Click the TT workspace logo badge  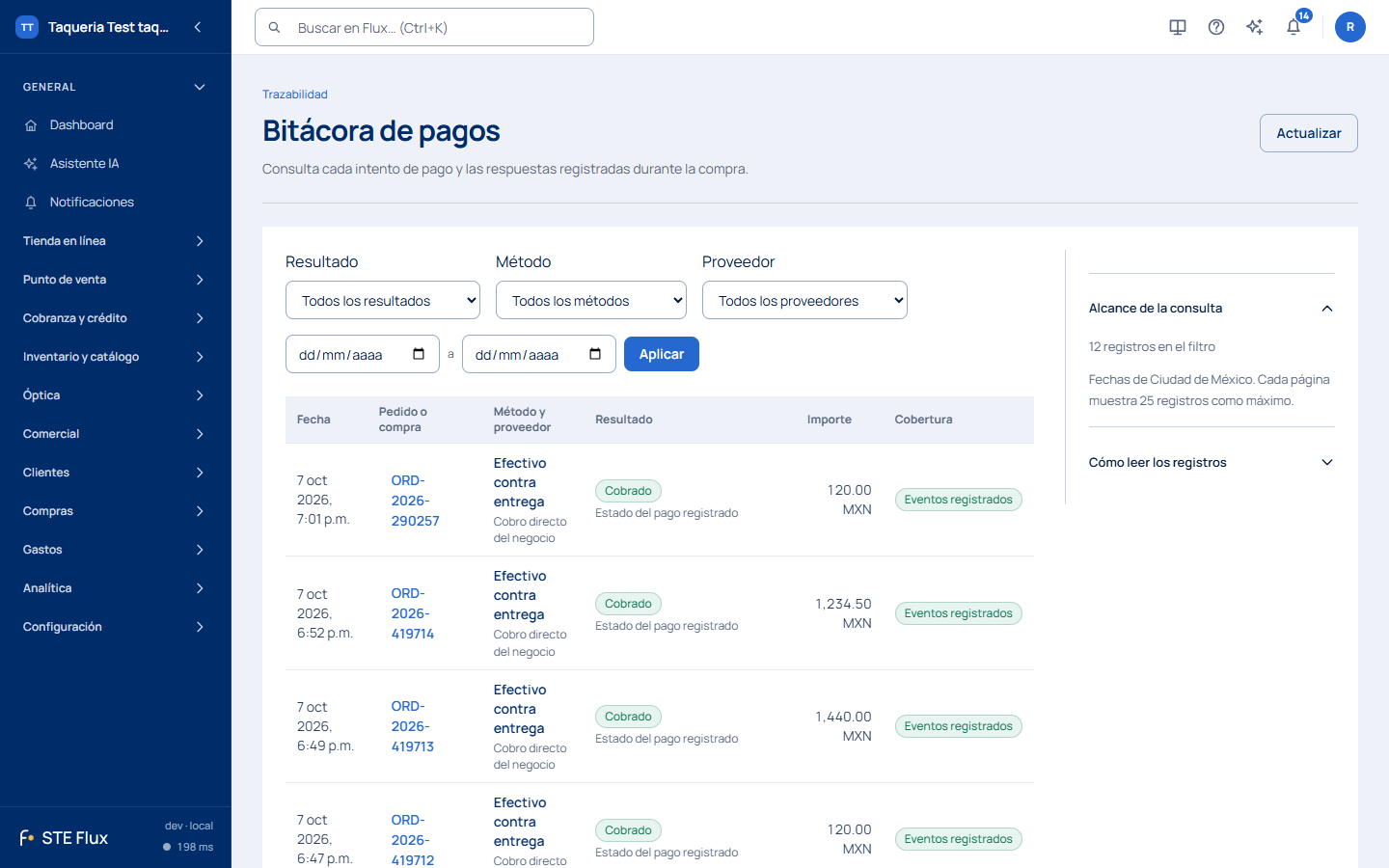tap(27, 27)
